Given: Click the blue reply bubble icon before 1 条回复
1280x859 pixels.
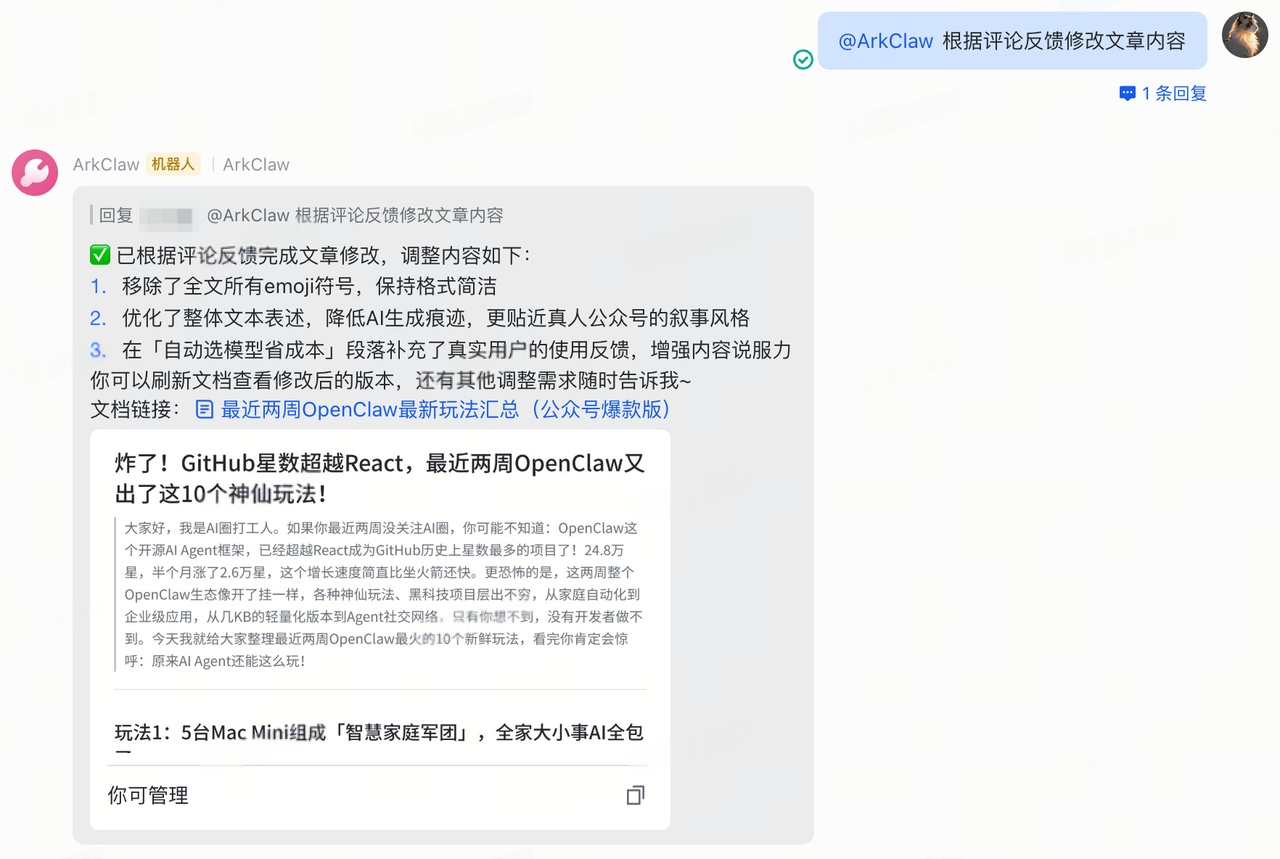Looking at the screenshot, I should (1128, 93).
